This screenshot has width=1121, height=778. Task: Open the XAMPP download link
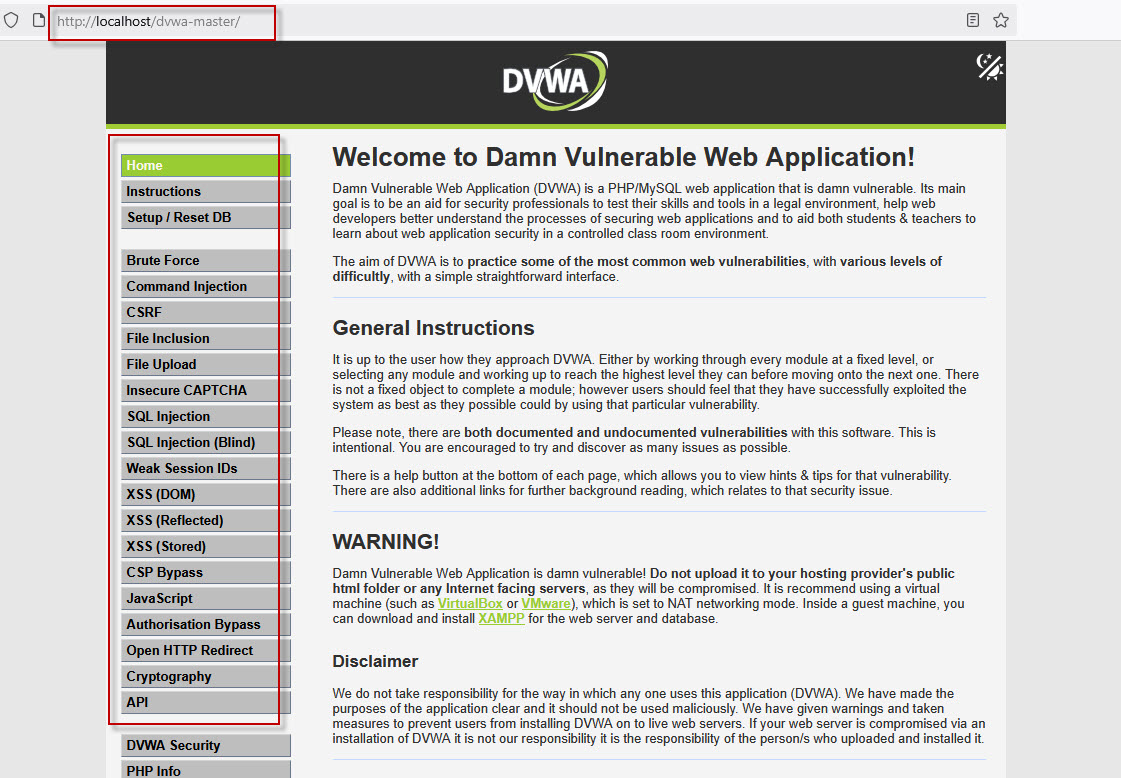tap(501, 619)
